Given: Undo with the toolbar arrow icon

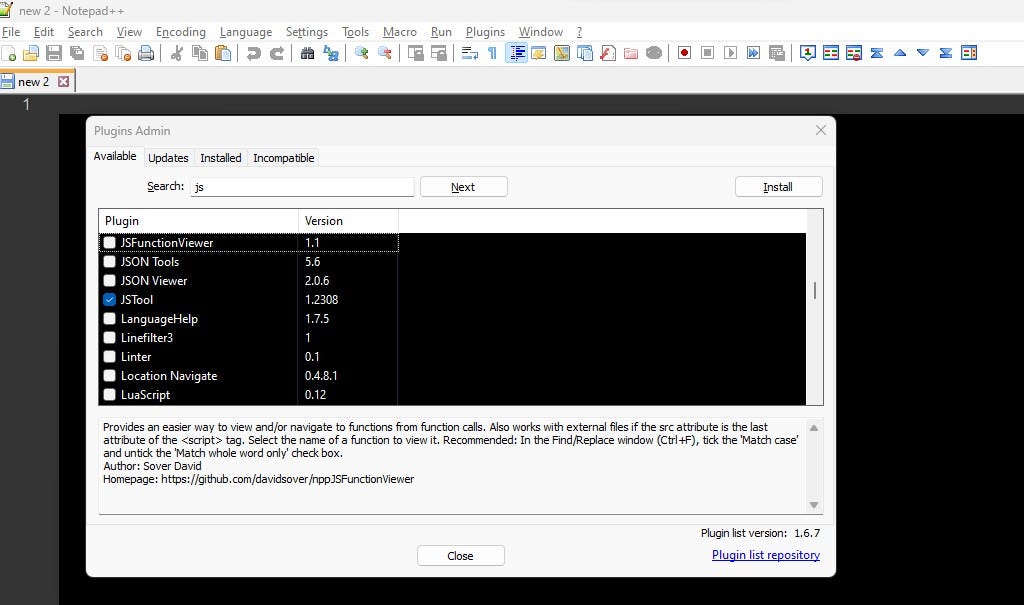Looking at the screenshot, I should [x=254, y=53].
